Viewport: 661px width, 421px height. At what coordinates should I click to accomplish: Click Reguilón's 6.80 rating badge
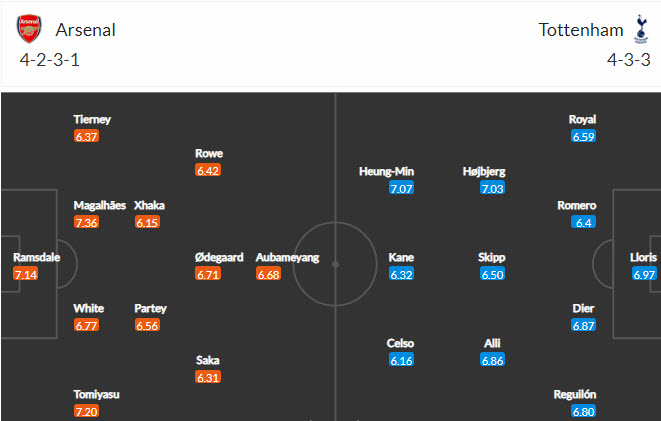coord(583,411)
